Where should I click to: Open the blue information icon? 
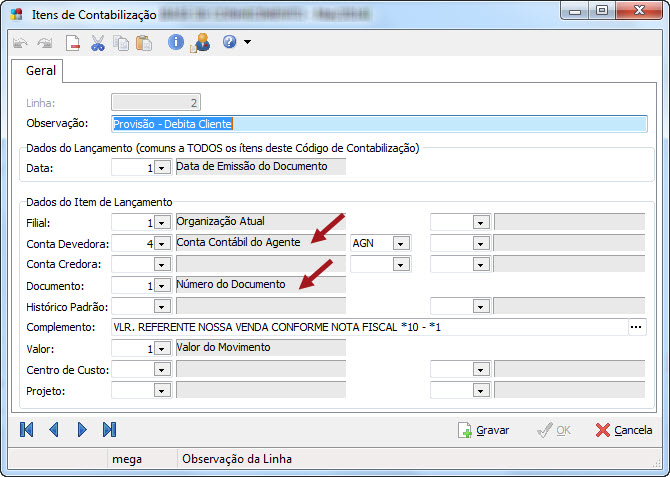[176, 43]
